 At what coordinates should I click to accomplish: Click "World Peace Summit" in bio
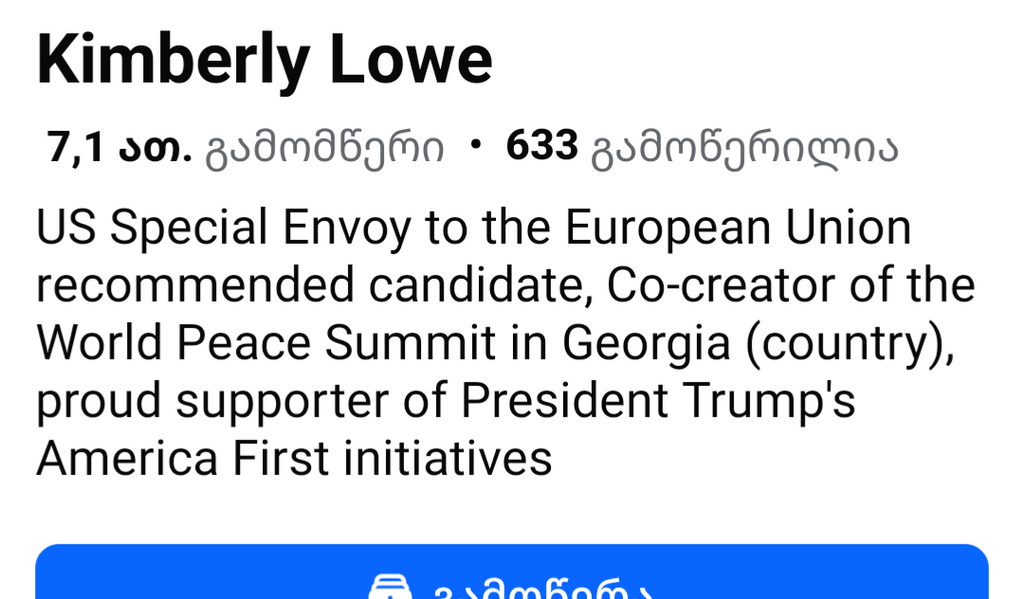tap(266, 343)
